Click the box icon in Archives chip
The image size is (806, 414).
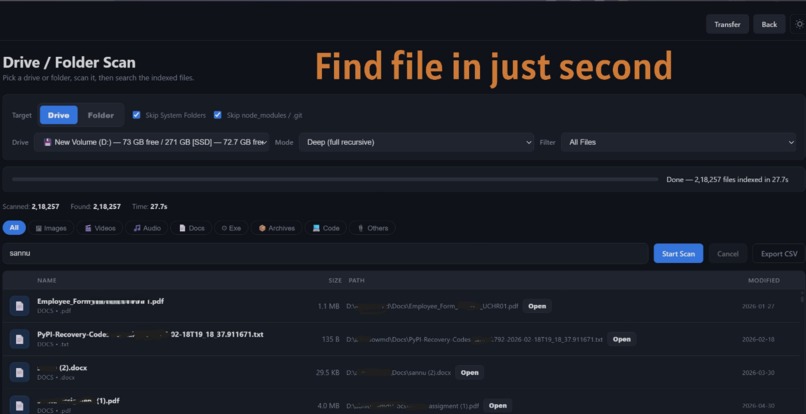262,228
